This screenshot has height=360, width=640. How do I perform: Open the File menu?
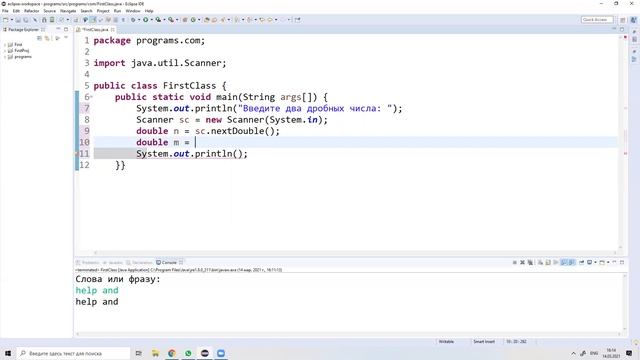[x=5, y=11]
